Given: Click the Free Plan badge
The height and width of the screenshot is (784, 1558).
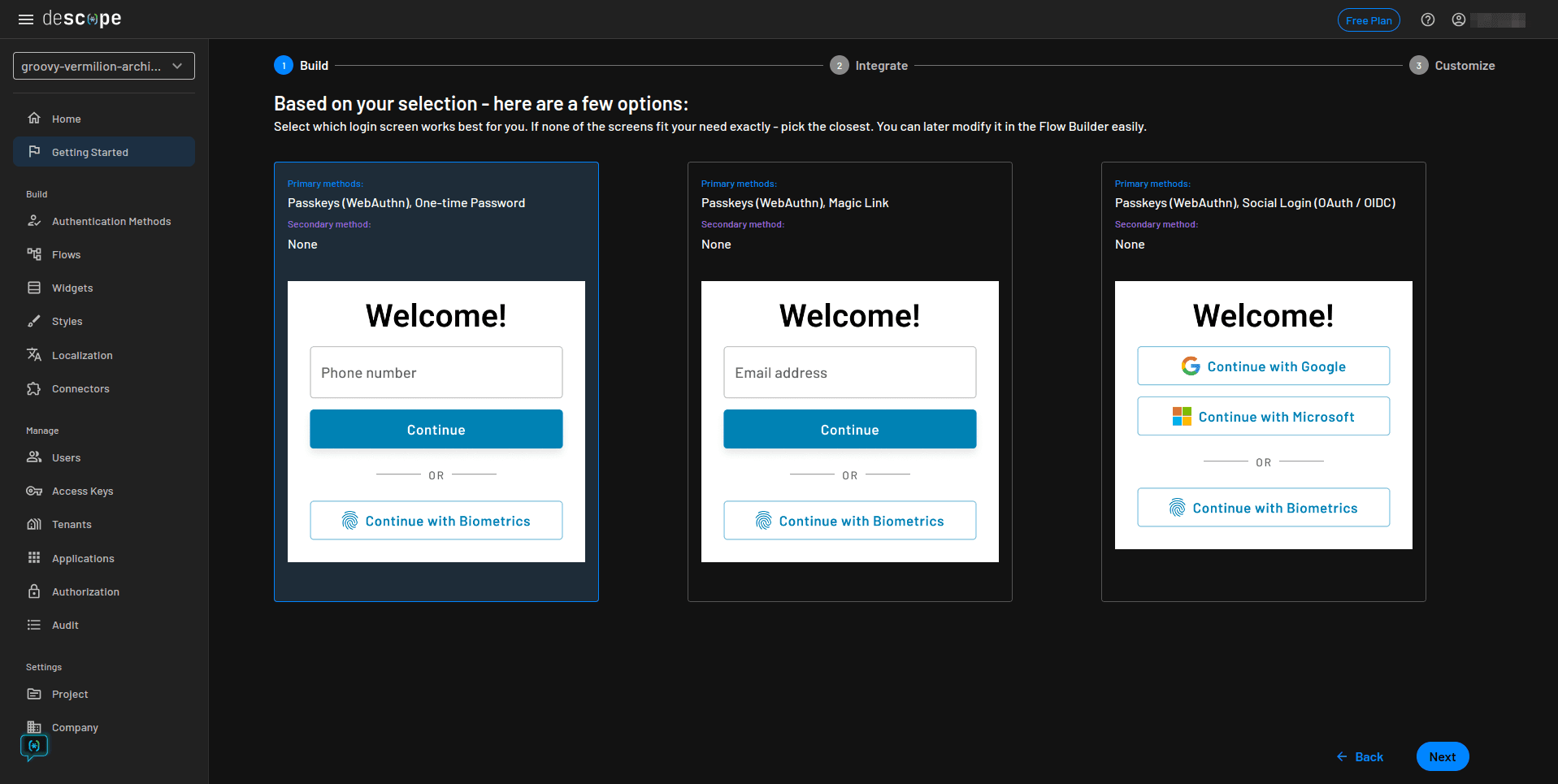Looking at the screenshot, I should coord(1369,19).
